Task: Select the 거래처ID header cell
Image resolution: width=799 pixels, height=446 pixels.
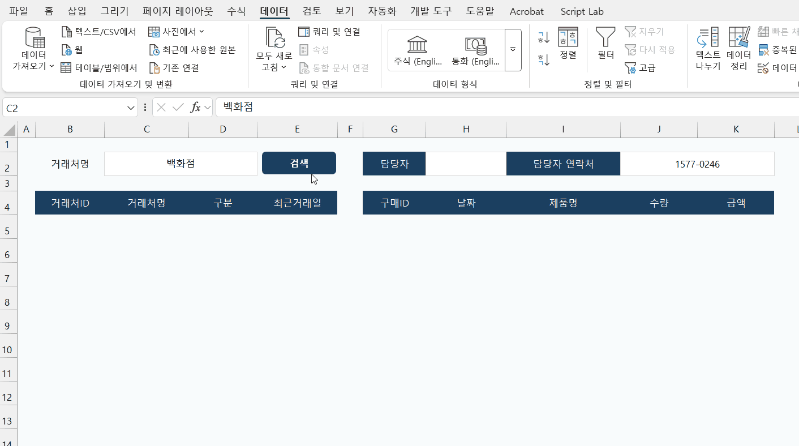Action: 70,203
